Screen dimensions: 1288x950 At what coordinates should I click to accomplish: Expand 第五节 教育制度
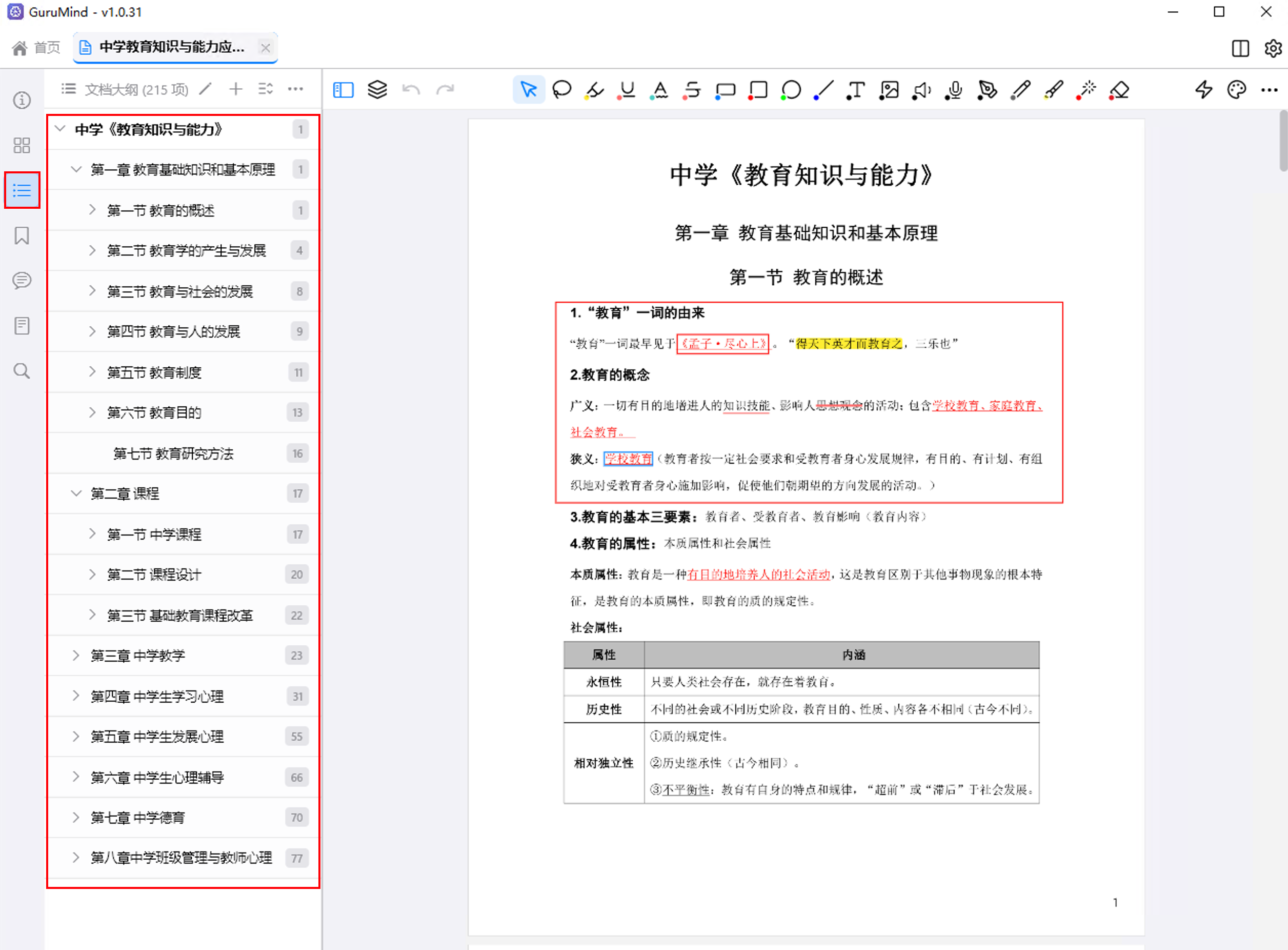click(92, 372)
